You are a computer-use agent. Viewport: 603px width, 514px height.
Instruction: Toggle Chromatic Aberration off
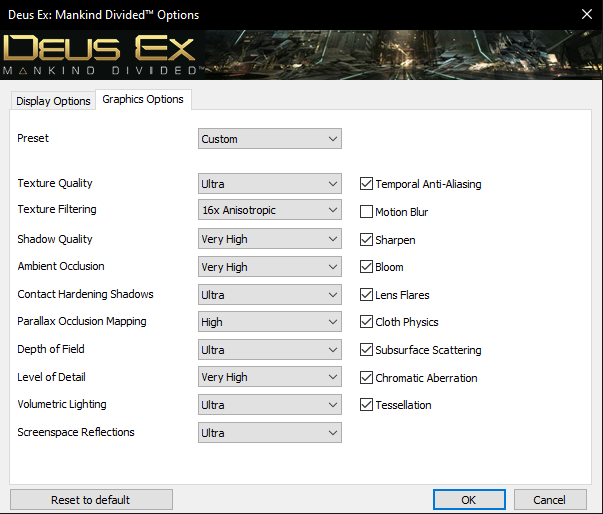(366, 378)
